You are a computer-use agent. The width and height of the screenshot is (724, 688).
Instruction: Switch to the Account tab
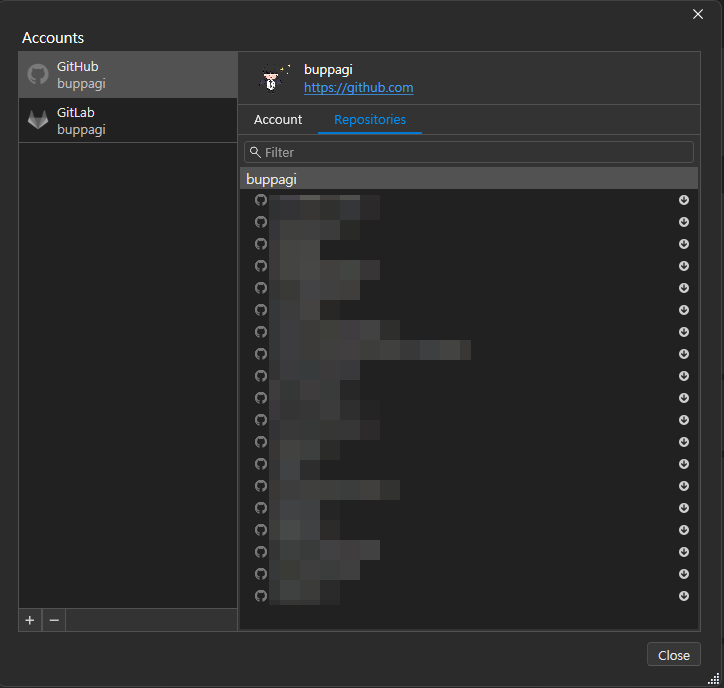[278, 120]
